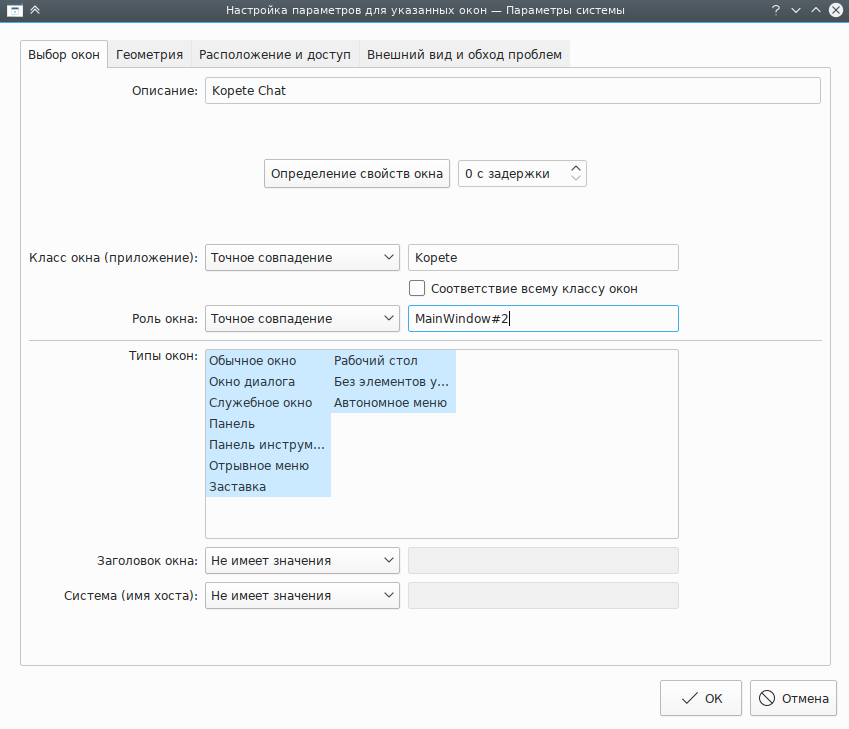Click the window class field containing 'Kopete'
This screenshot has height=729, width=849.
tap(543, 258)
